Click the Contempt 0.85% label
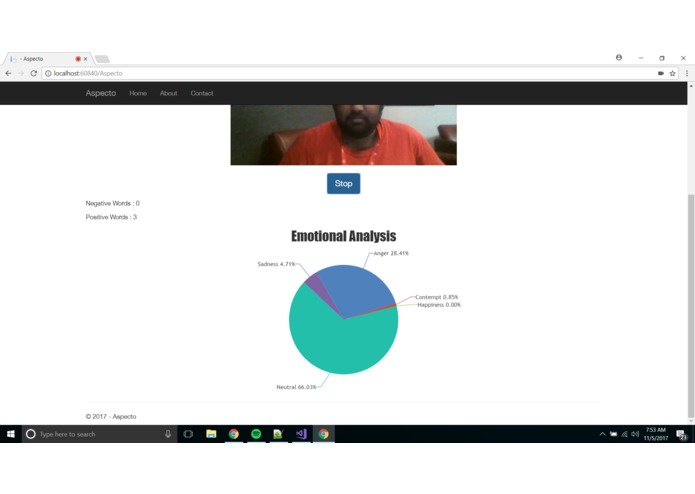Viewport: 695px width, 494px height. pos(437,297)
